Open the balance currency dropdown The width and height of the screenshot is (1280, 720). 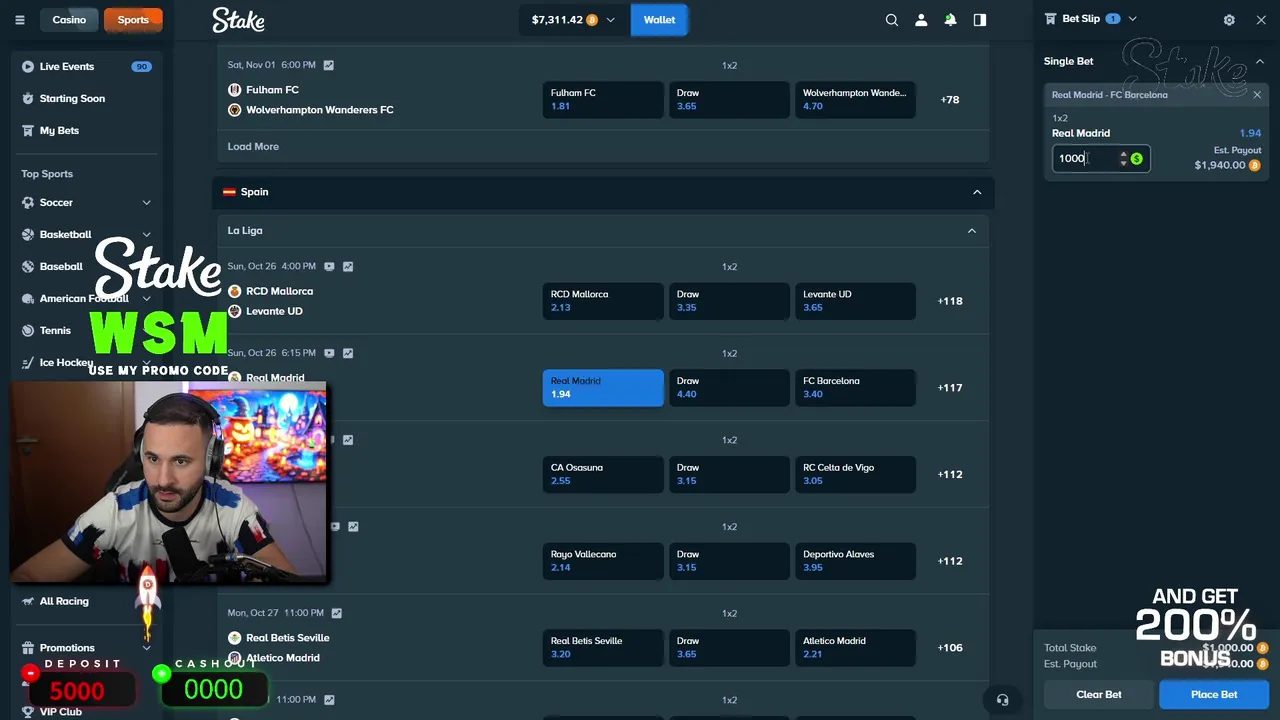point(610,20)
